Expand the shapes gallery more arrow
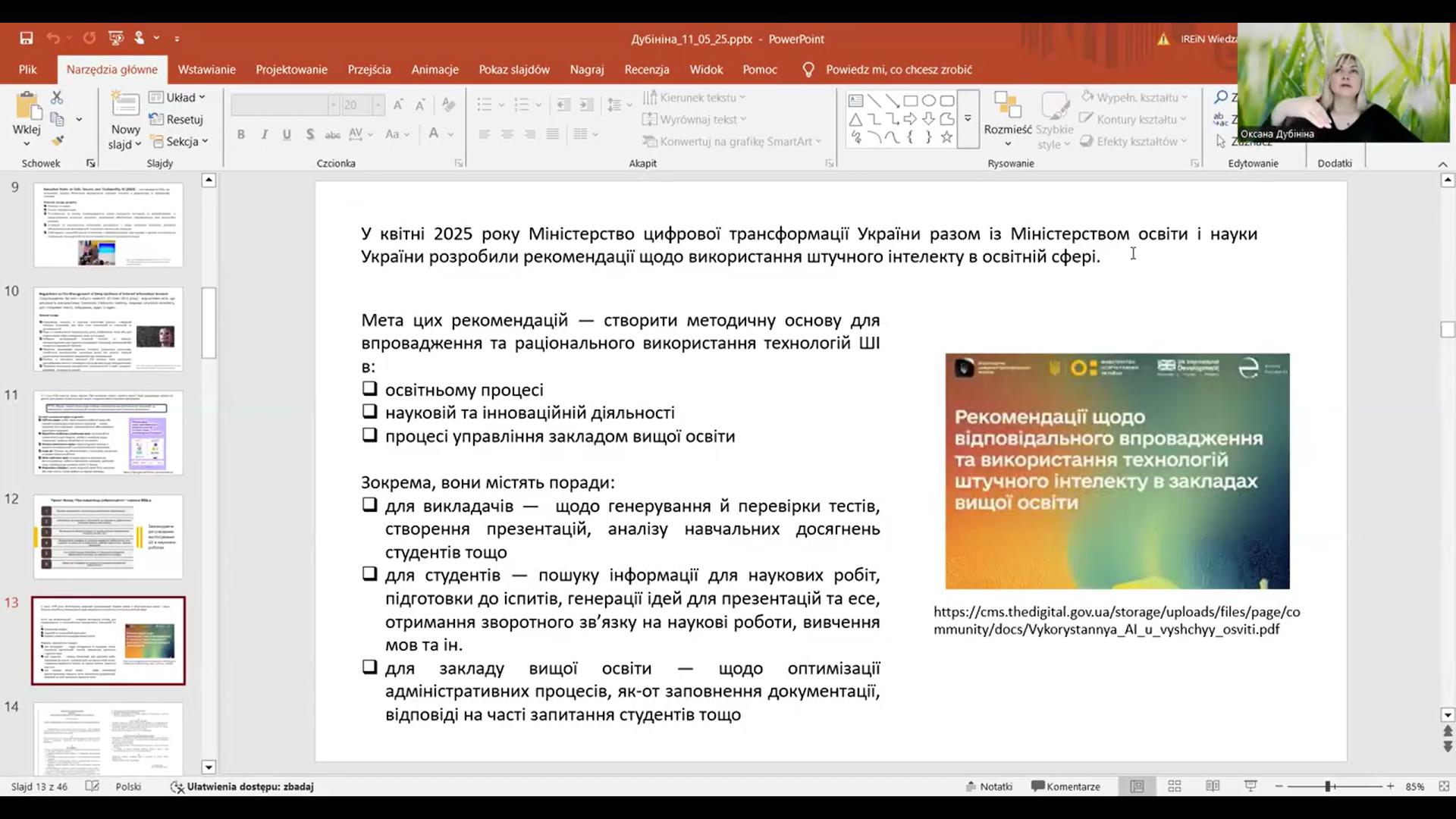Image resolution: width=1456 pixels, height=819 pixels. point(968,119)
